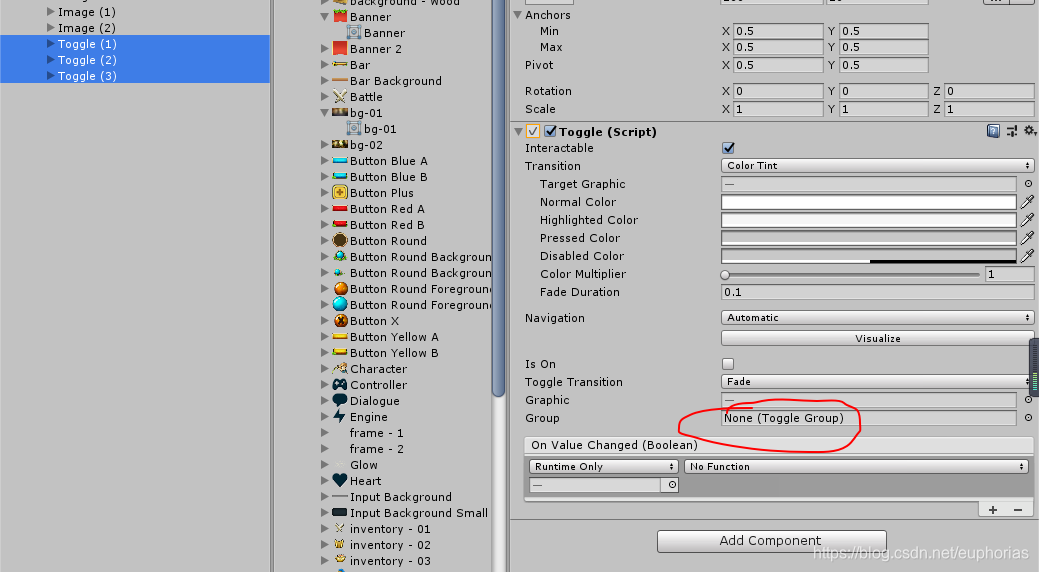This screenshot has height=572, width=1039.
Task: Select the Button Round sprite icon
Action: pyautogui.click(x=340, y=241)
